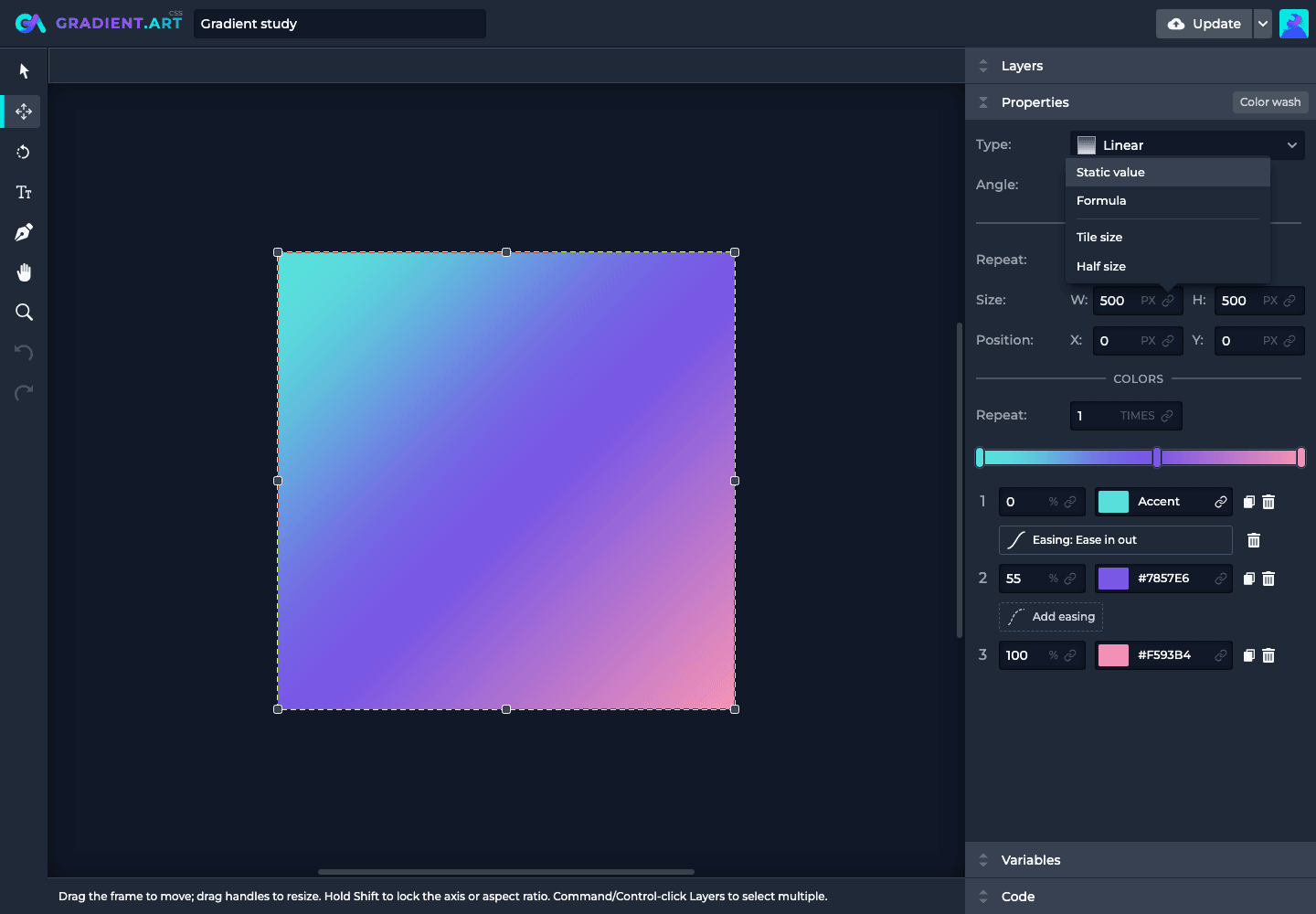The width and height of the screenshot is (1316, 914).
Task: Select the rotate tool
Action: (24, 152)
